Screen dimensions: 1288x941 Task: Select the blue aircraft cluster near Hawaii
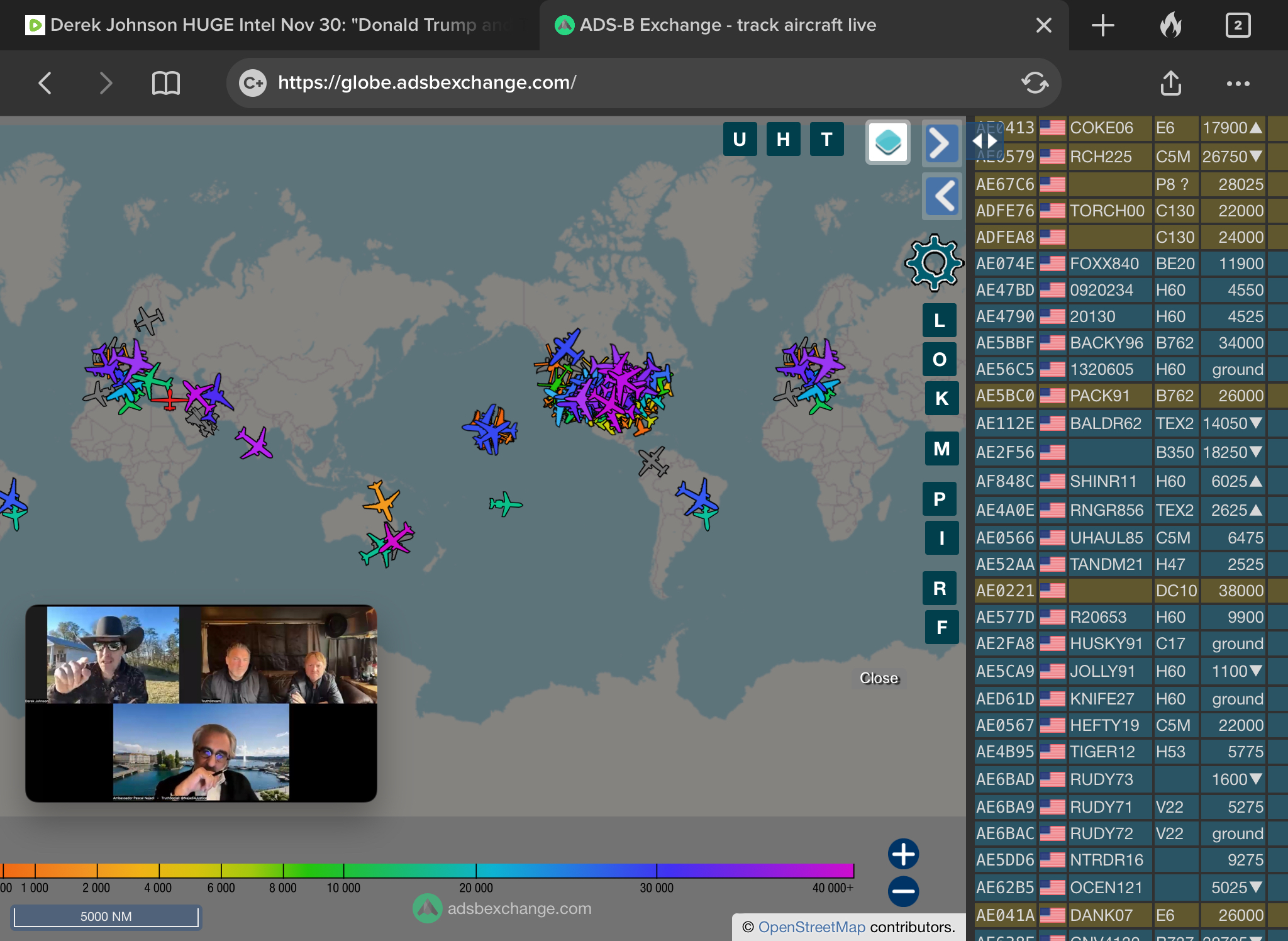pyautogui.click(x=491, y=430)
